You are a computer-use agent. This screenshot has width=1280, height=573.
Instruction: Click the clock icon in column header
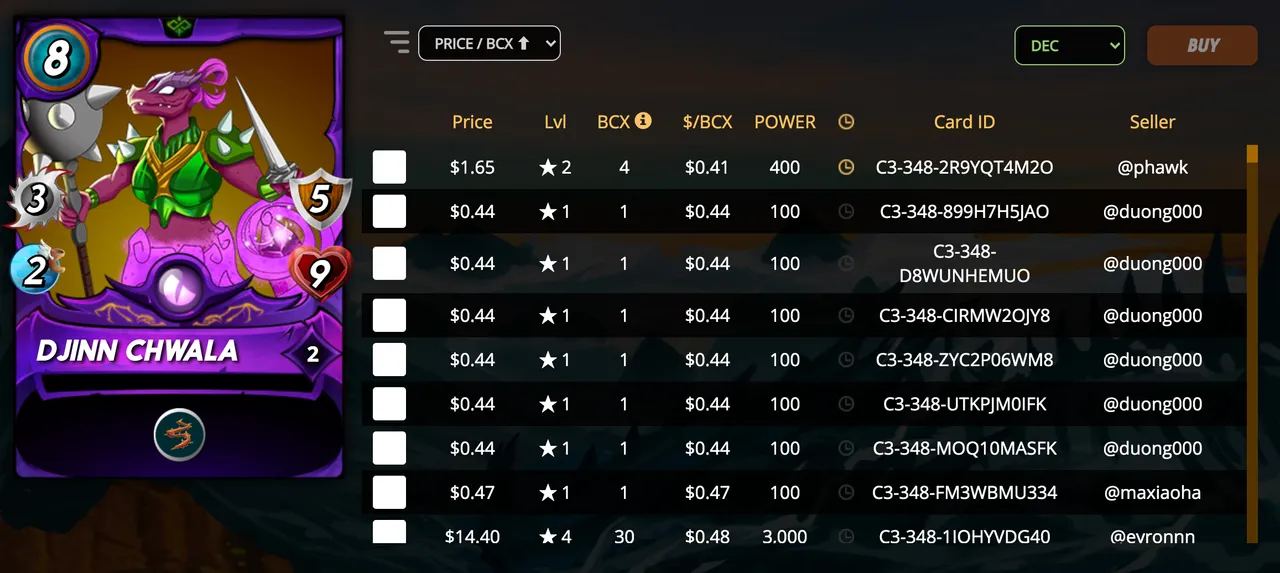846,122
